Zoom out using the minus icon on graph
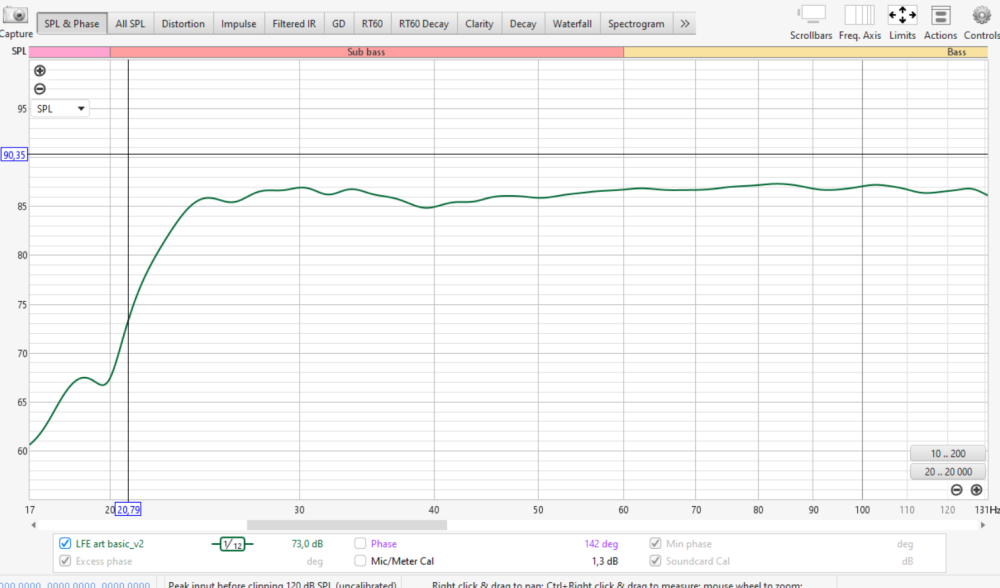Screen dimensions: 1000x588 point(39,90)
